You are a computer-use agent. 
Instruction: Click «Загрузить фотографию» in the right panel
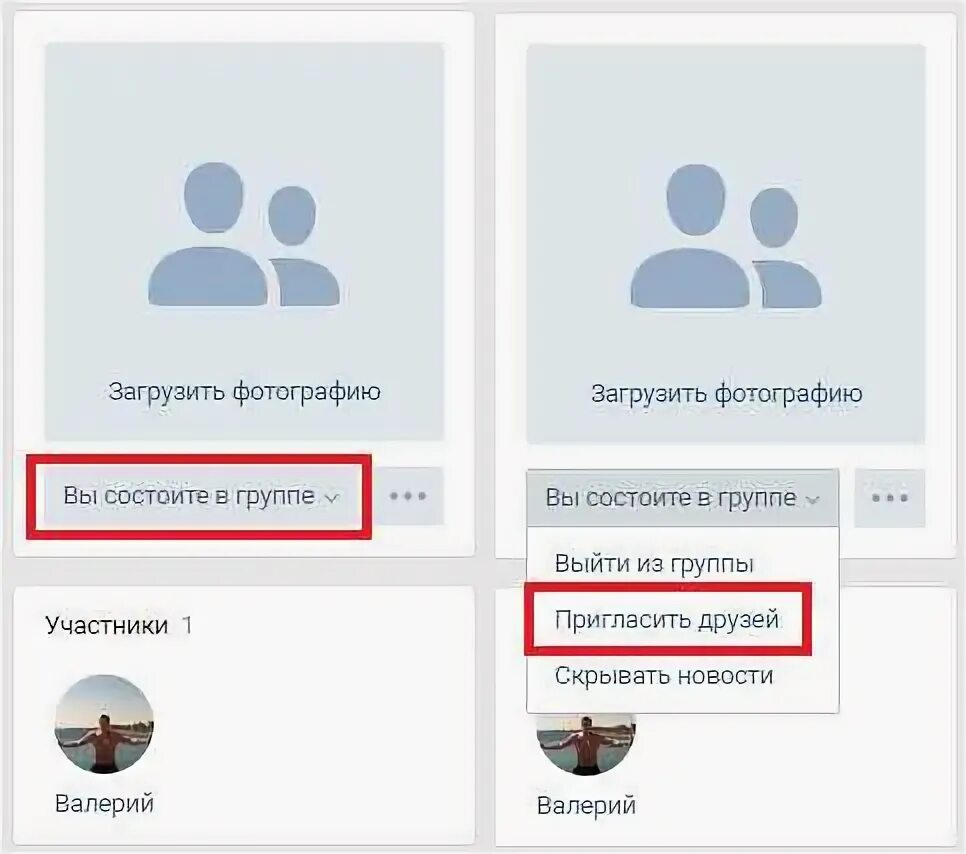pos(726,394)
